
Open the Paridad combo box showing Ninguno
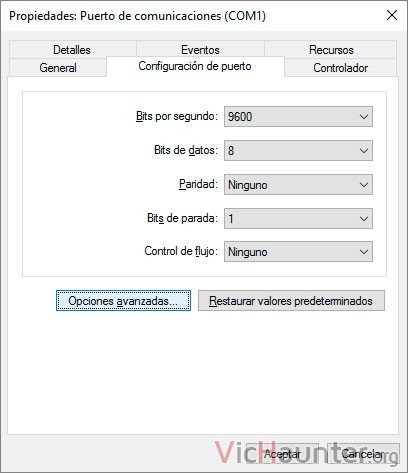pos(298,185)
